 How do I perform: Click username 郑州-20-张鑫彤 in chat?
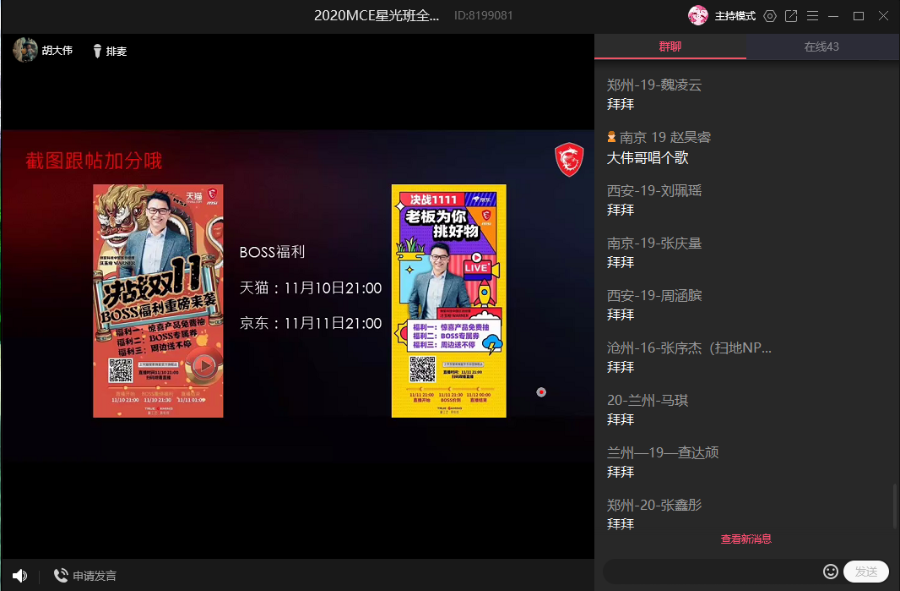click(654, 505)
